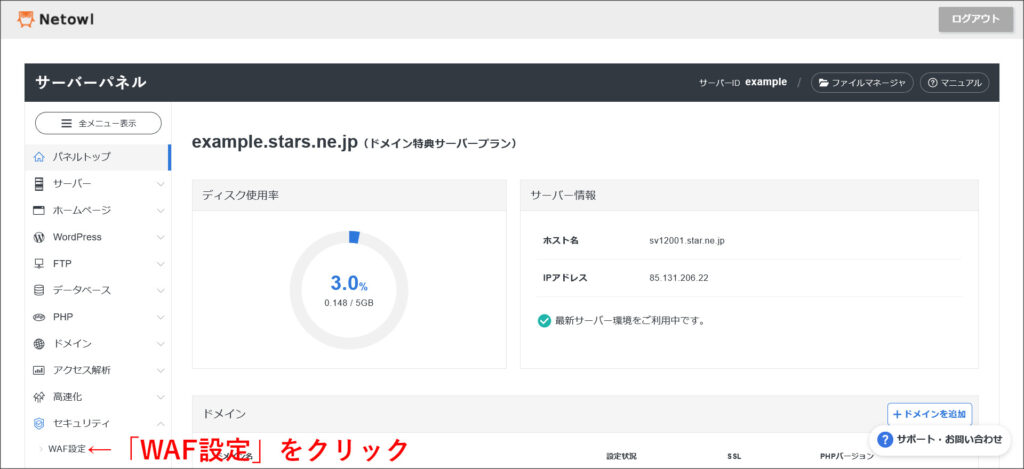
Task: Click the rocket icon beside 高速化
Action: pyautogui.click(x=39, y=396)
